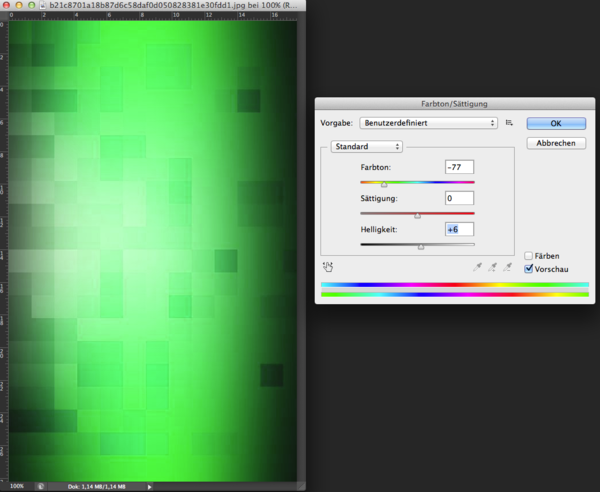Open the preset options menu icon

[x=509, y=123]
